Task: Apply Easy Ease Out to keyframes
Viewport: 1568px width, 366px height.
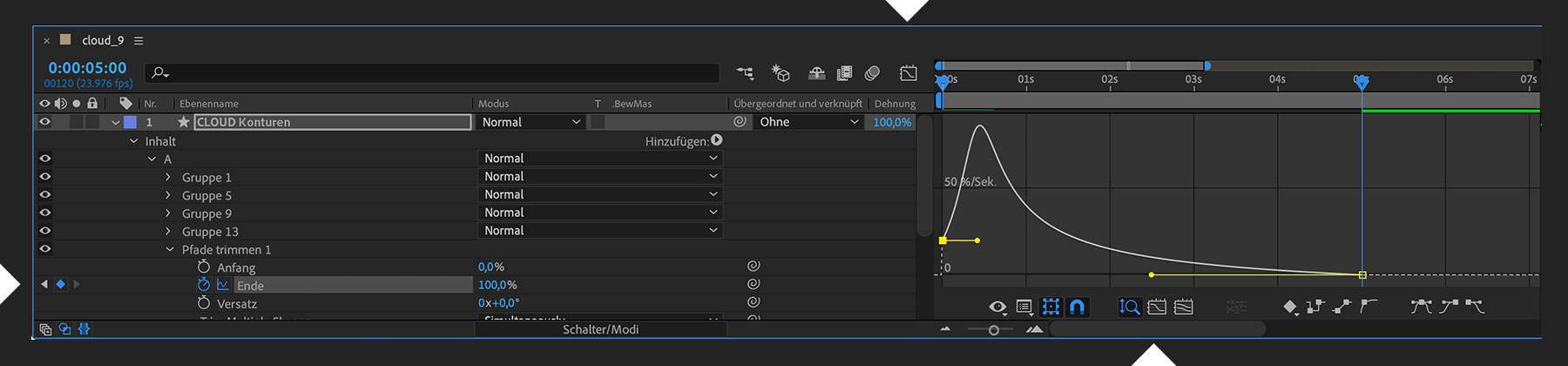Action: [x=1475, y=307]
